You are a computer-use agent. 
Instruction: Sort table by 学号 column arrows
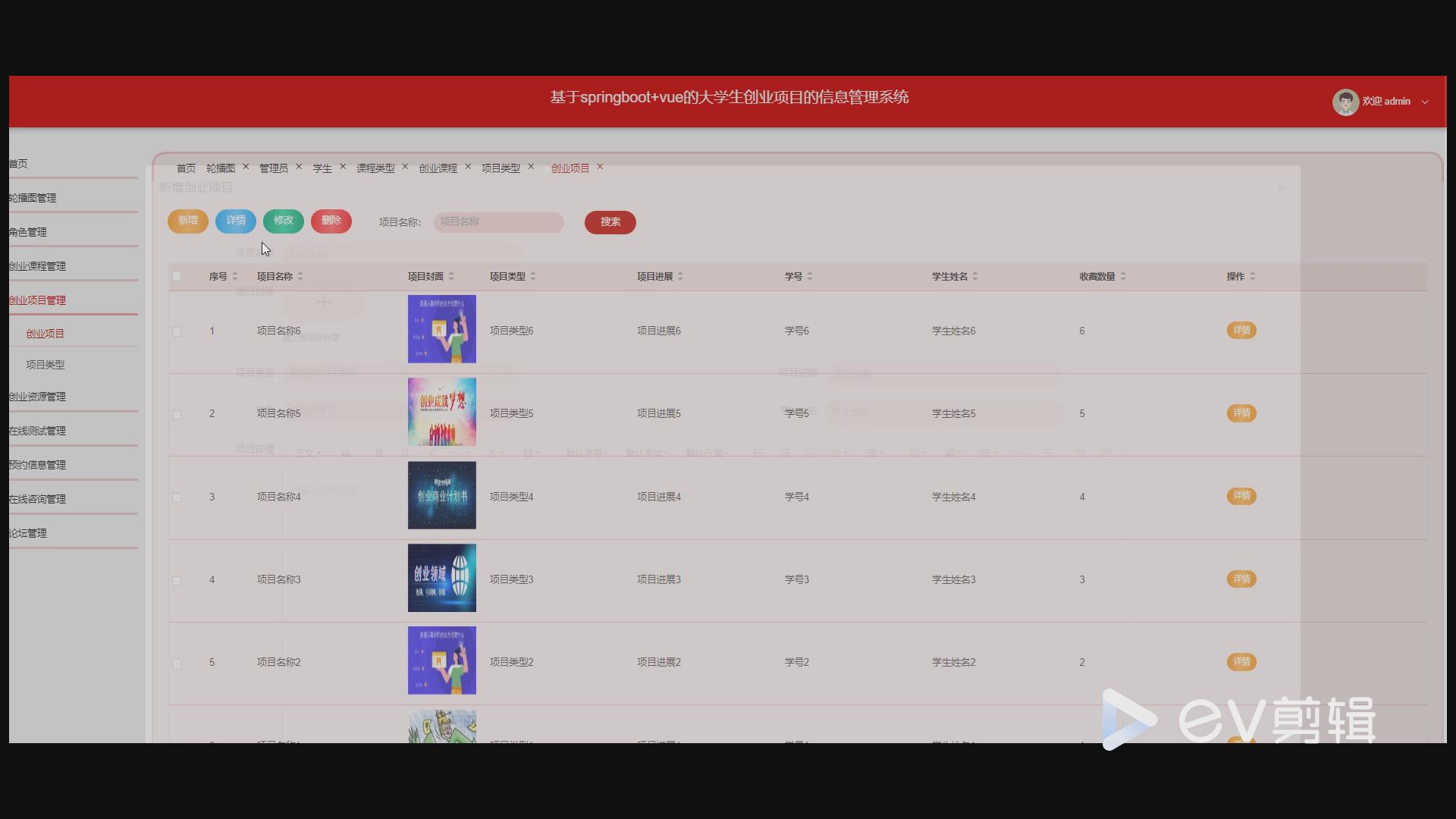[810, 276]
